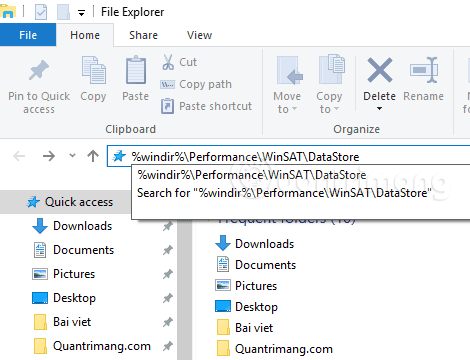Click the Up one level arrow

93,156
